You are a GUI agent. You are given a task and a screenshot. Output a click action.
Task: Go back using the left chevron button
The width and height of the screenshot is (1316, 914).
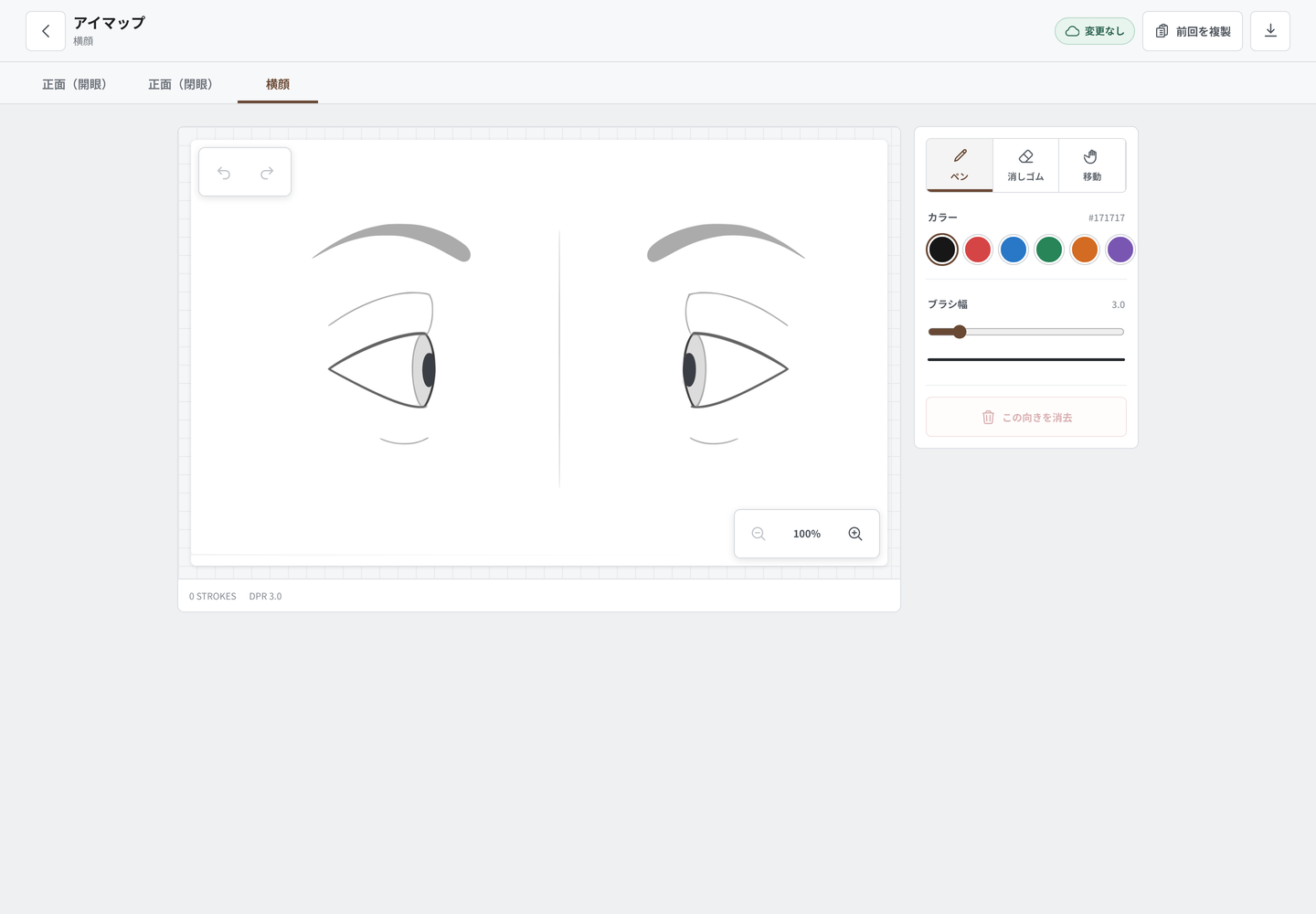(46, 31)
